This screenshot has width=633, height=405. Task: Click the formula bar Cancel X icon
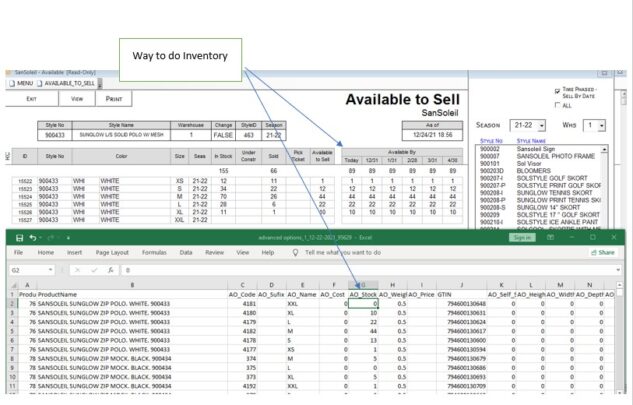coord(76,269)
